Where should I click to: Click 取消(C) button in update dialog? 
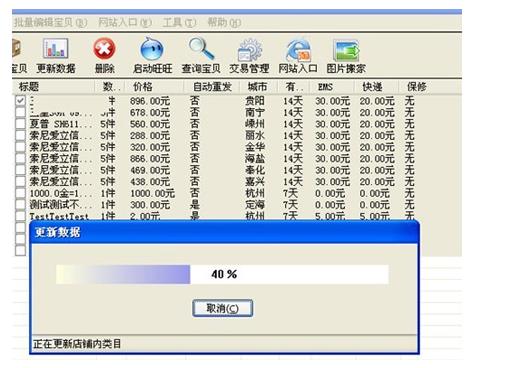coord(222,308)
